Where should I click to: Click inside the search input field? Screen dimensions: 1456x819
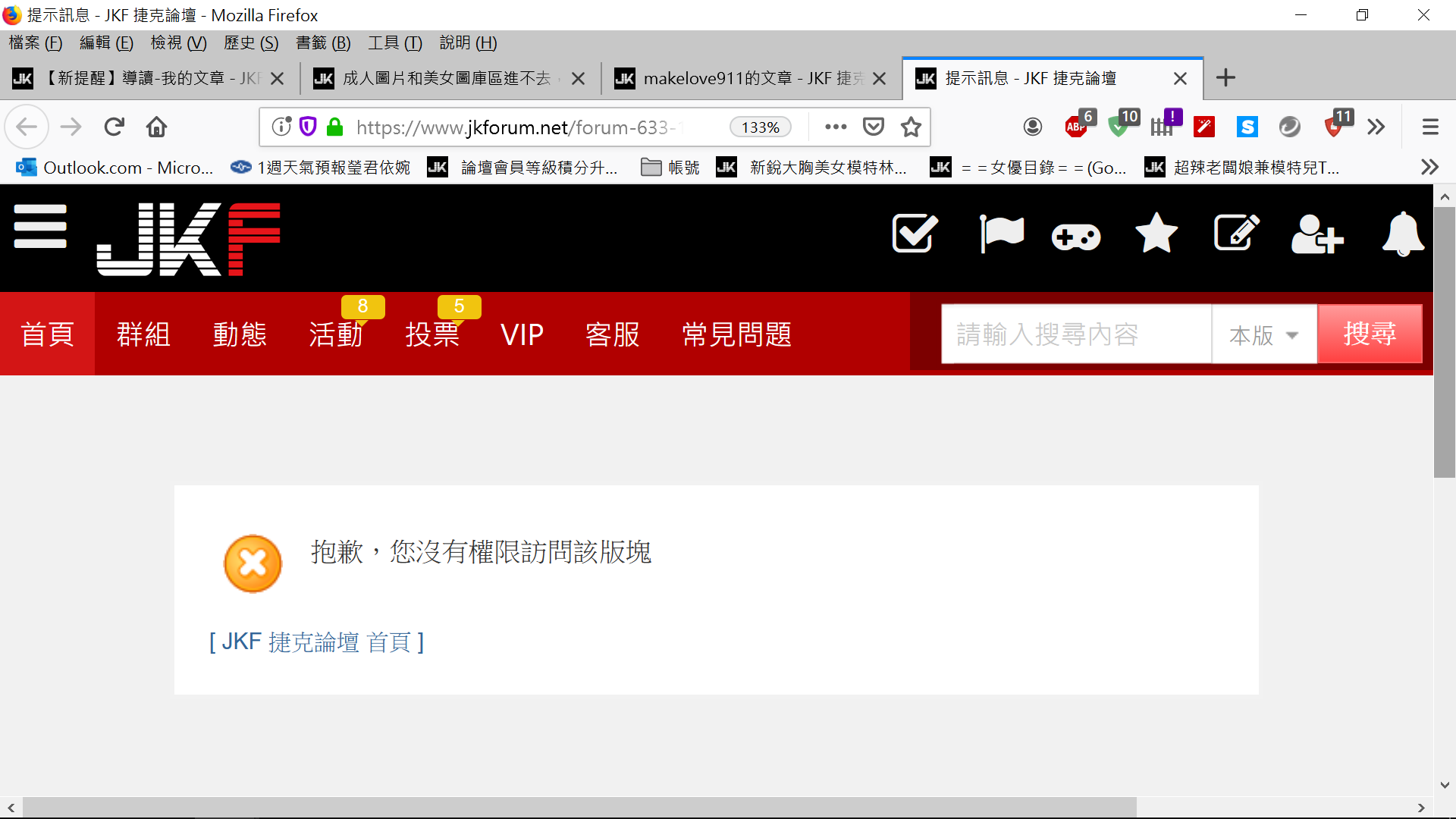1075,334
